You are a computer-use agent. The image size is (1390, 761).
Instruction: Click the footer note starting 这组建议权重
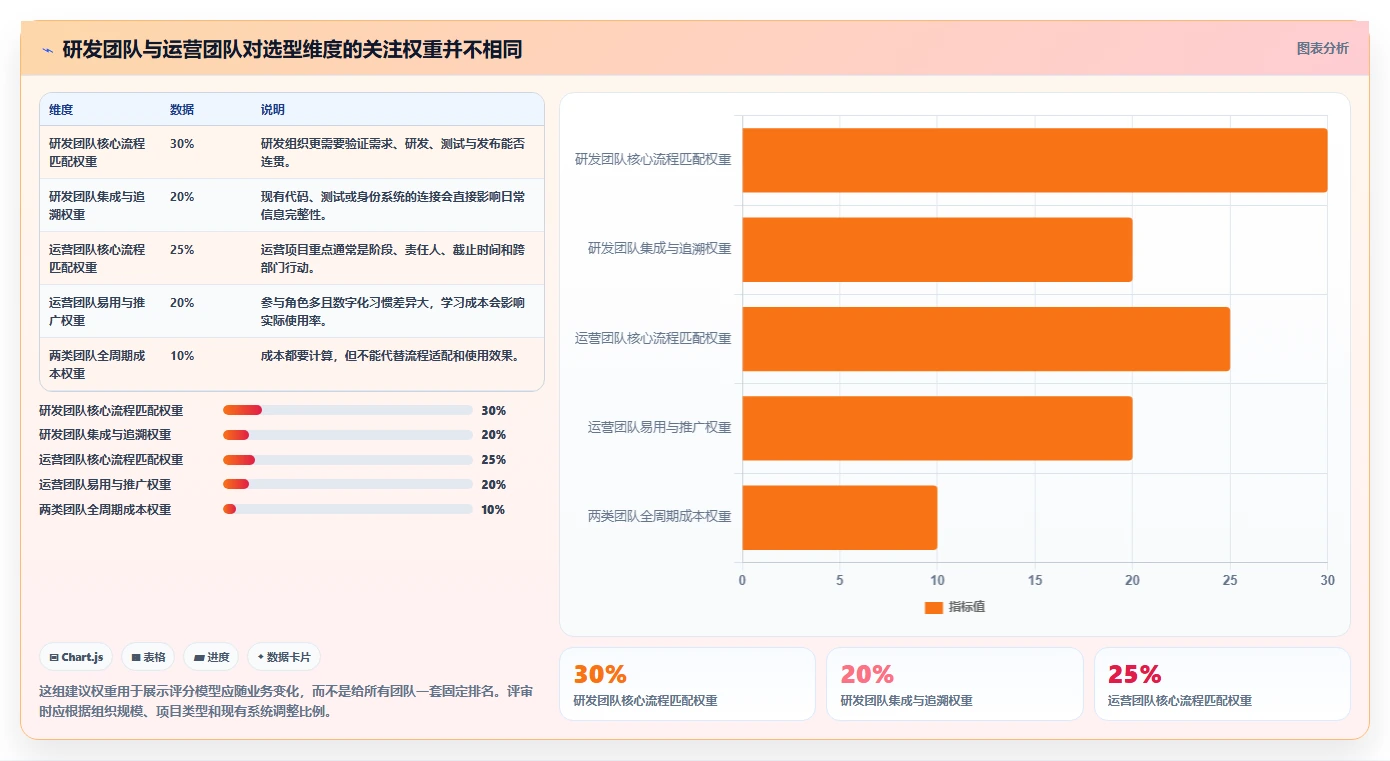286,701
